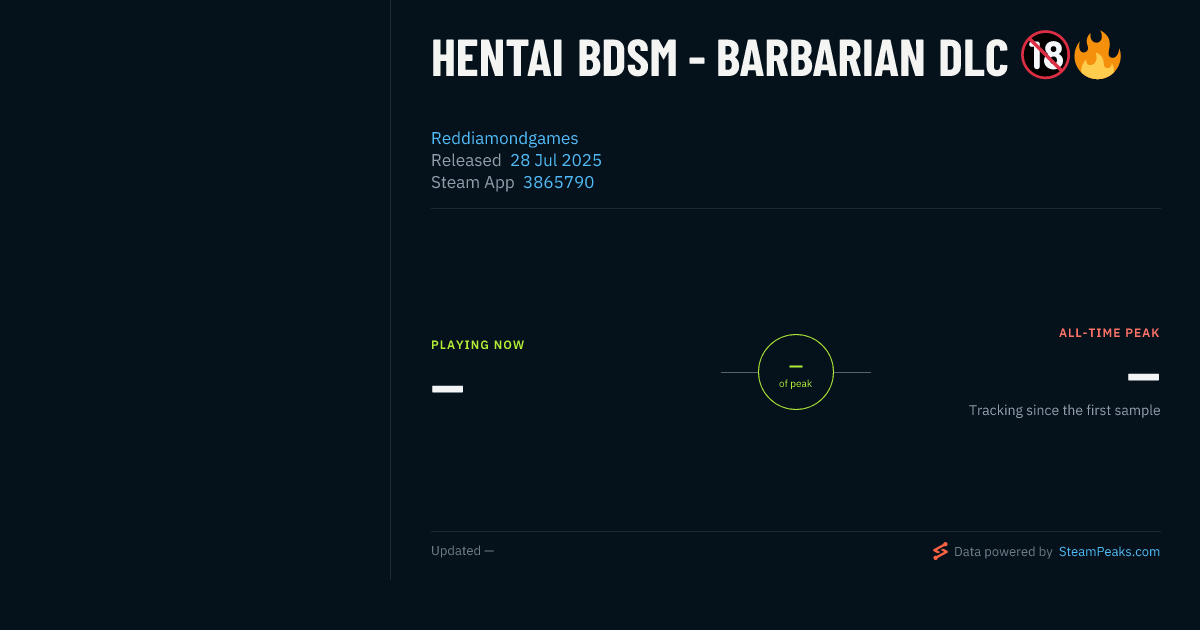
Task: Click the ALL-TIME PEAK label
Action: 1109,333
